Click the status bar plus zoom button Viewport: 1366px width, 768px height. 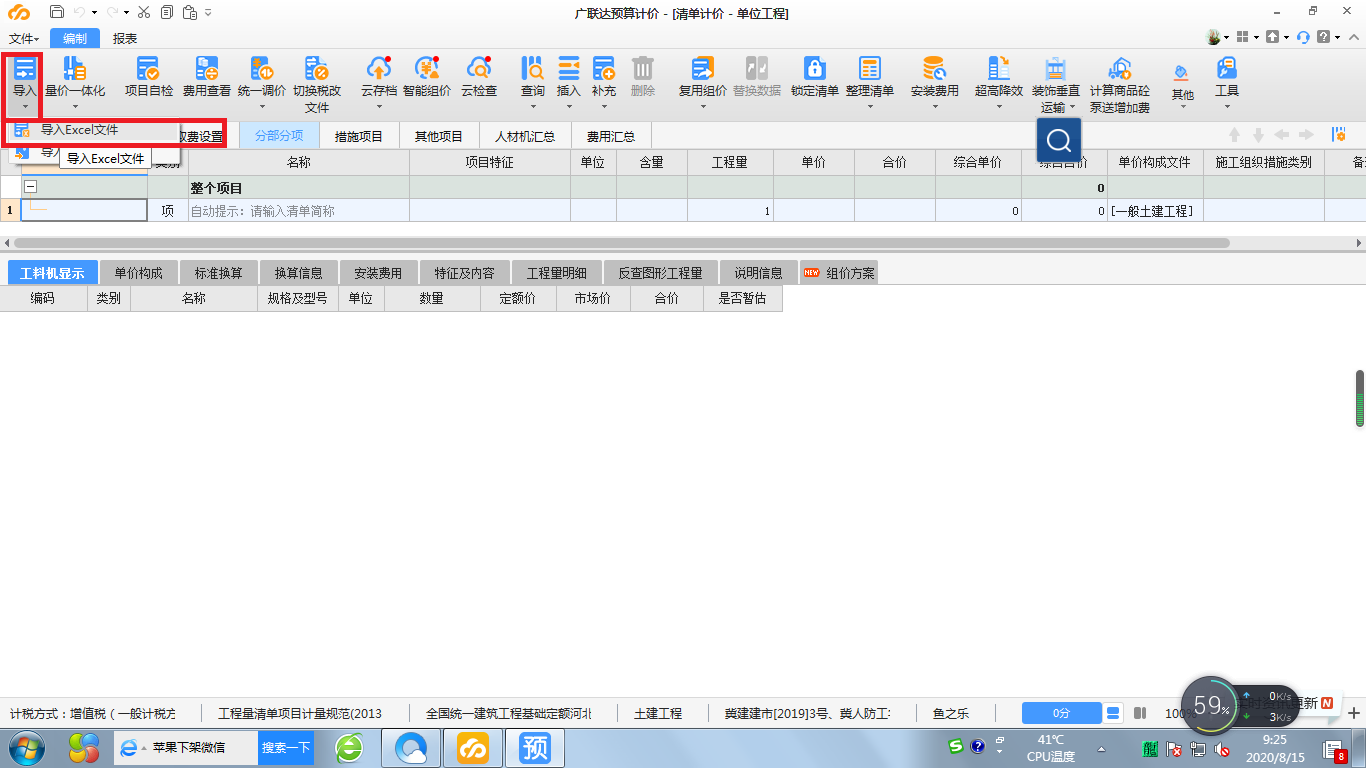point(1354,713)
